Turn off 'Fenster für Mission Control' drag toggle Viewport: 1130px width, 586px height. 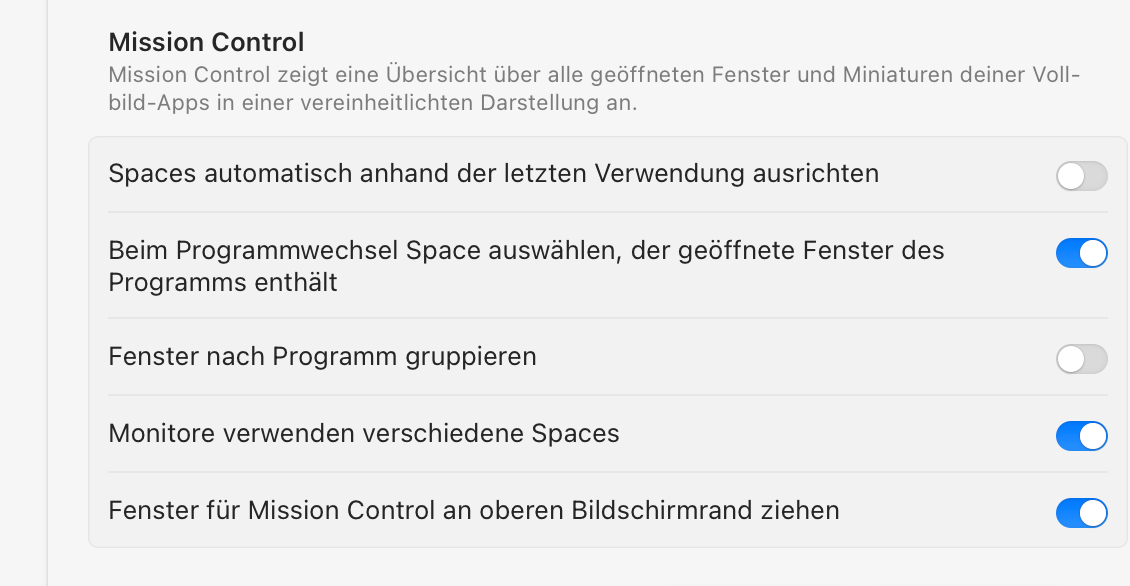tap(1081, 513)
